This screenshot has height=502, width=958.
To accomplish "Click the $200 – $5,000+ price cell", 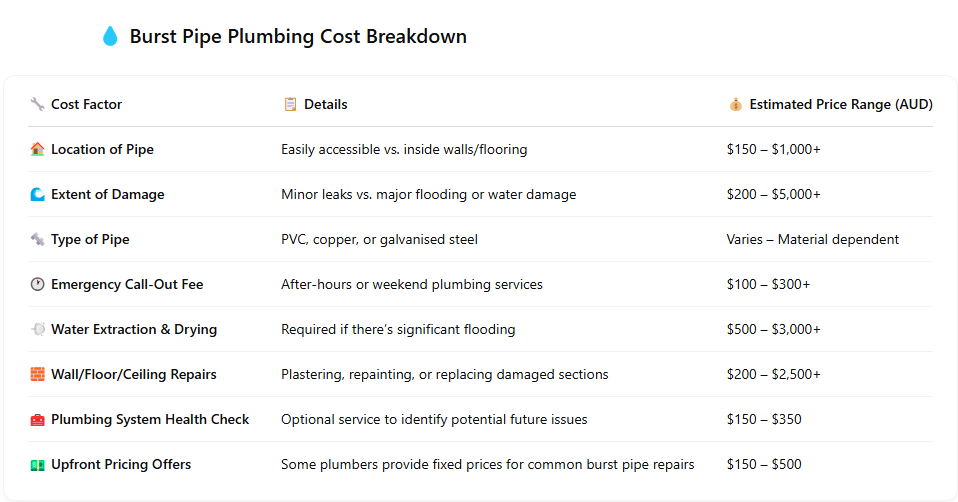I will click(x=773, y=194).
